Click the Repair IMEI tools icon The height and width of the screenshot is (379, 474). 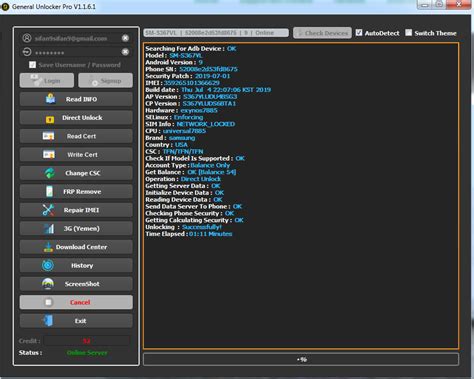(x=48, y=210)
